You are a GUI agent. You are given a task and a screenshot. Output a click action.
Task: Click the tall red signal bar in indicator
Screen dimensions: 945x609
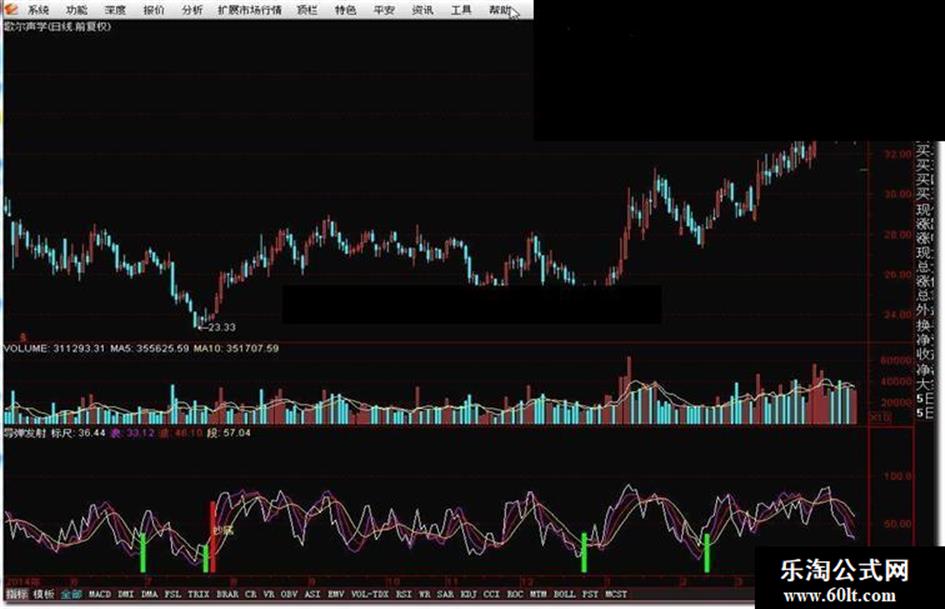(213, 536)
